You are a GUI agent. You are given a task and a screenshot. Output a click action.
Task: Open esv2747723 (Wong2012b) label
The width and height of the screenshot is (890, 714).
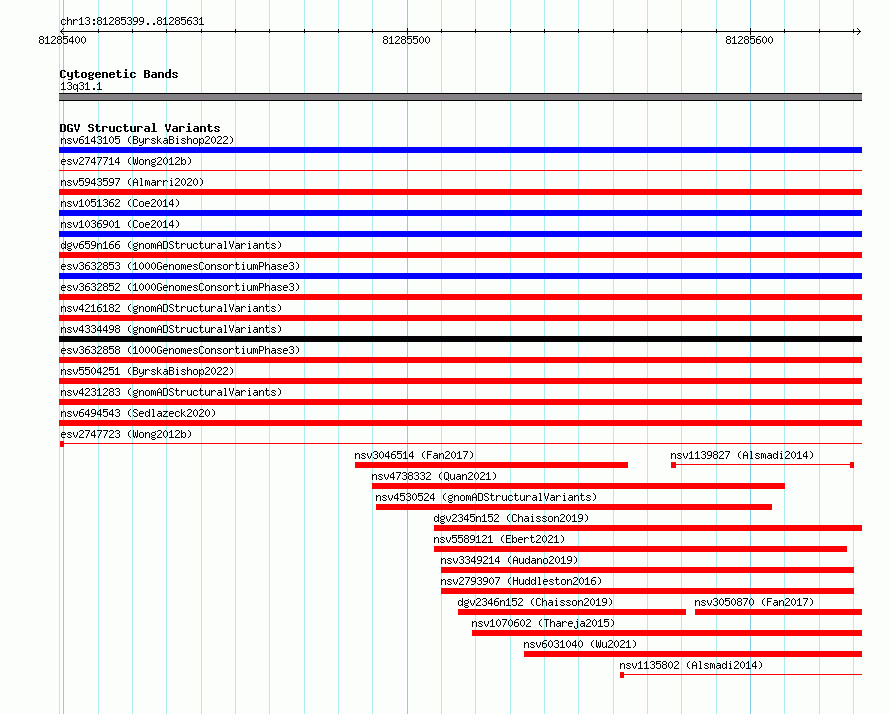point(126,434)
